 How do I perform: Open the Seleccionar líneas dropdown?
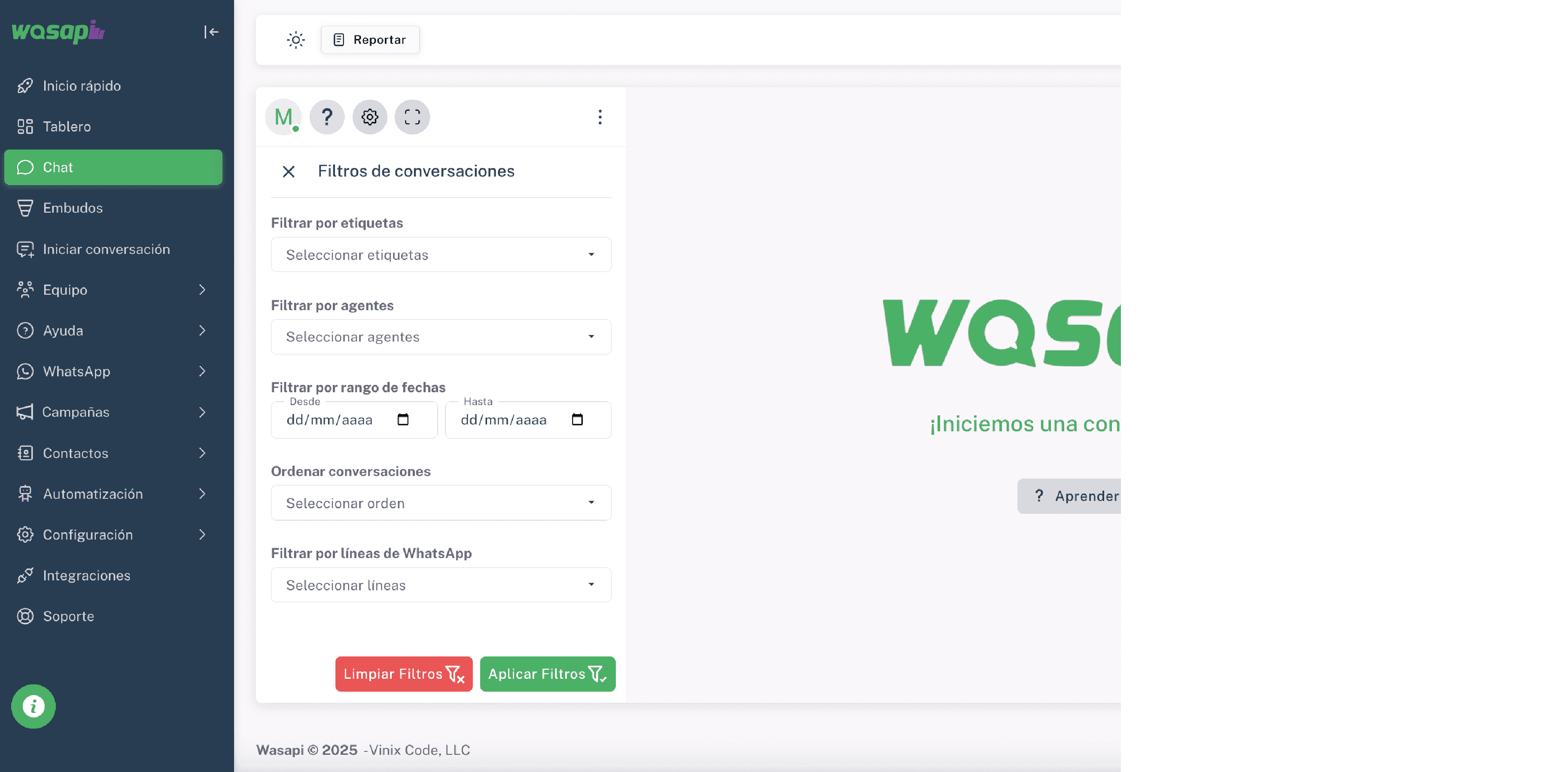point(441,585)
